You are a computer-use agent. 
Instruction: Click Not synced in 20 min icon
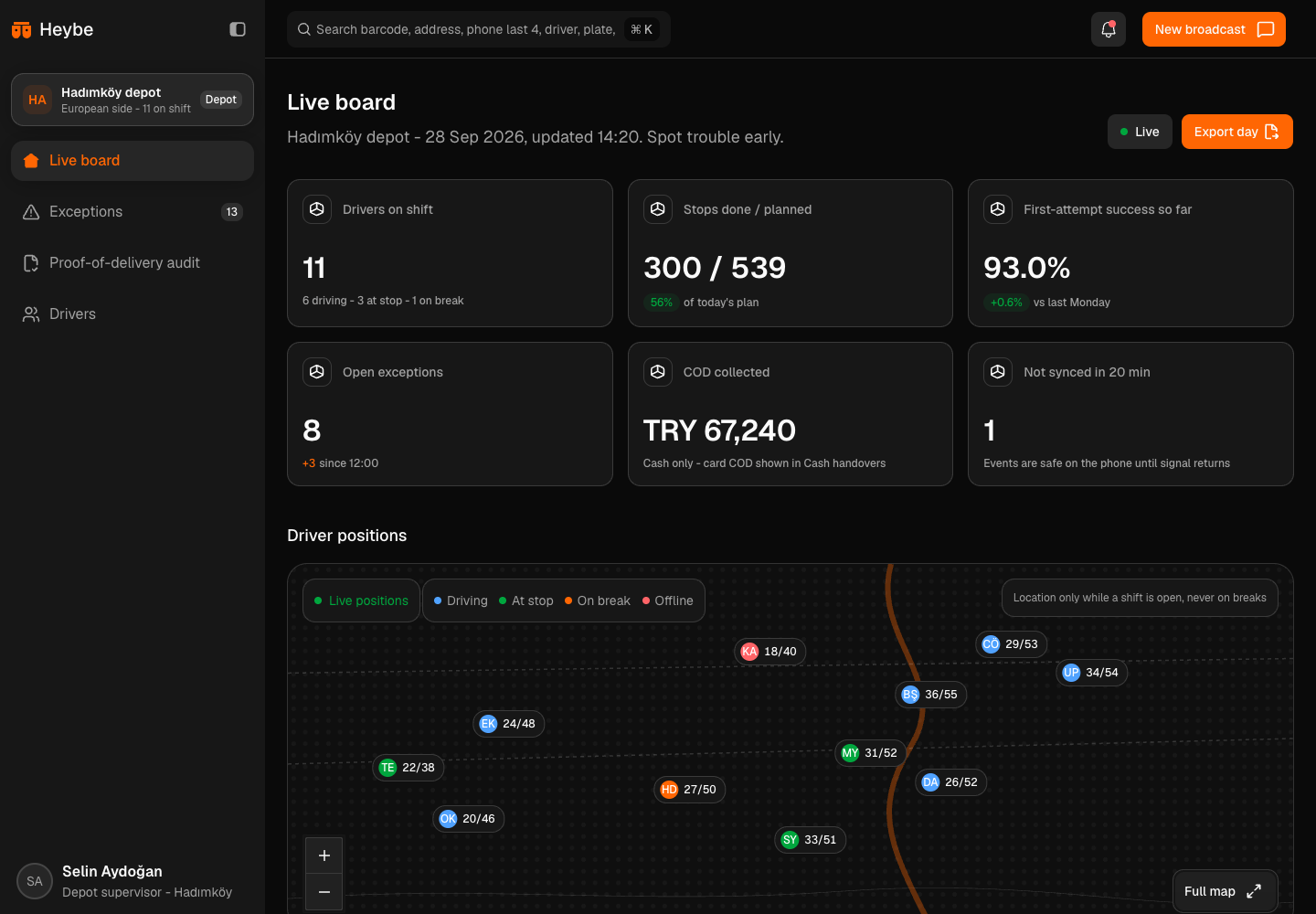pos(998,372)
